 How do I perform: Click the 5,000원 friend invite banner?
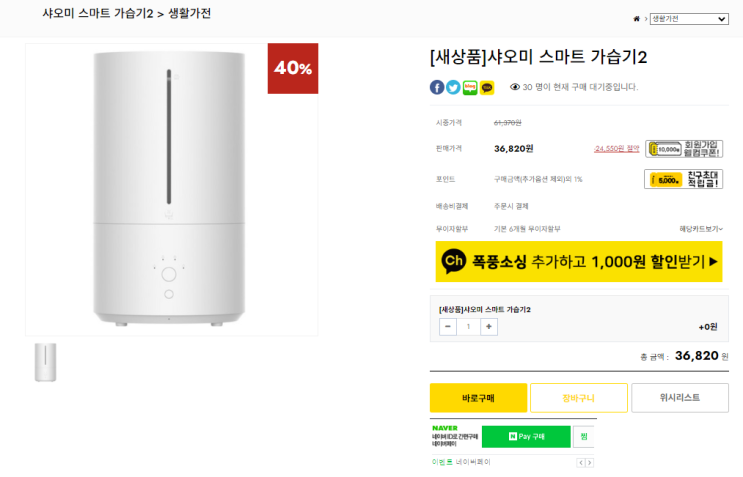pyautogui.click(x=683, y=180)
